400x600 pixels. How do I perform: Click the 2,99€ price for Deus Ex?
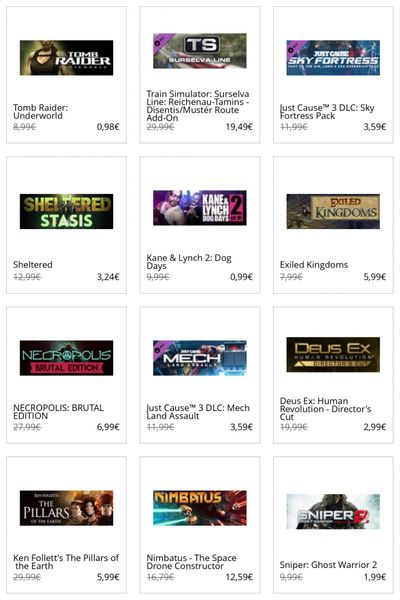375,427
